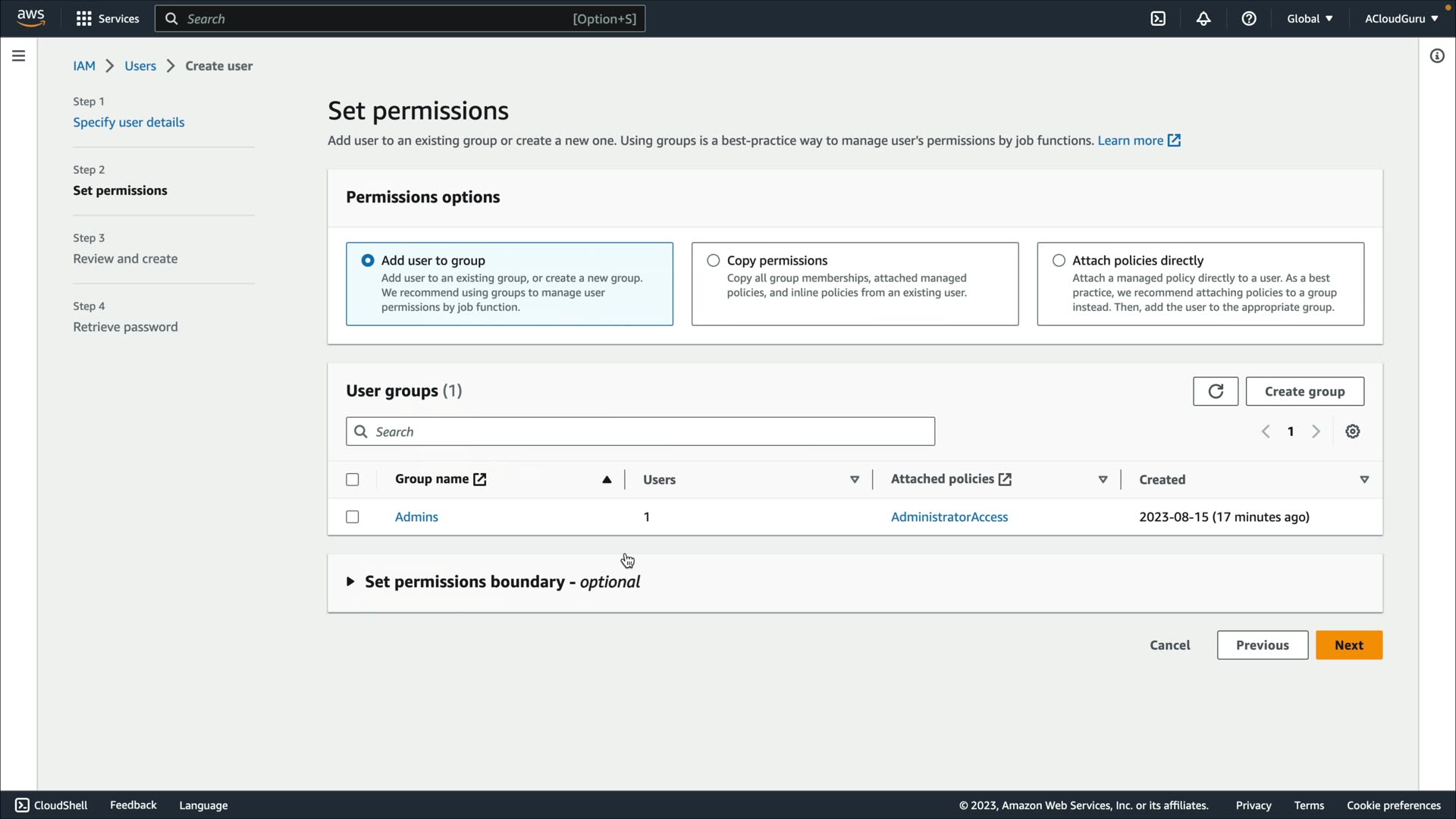Open the AdministratorAccess policy link
Image resolution: width=1456 pixels, height=819 pixels.
[x=949, y=517]
